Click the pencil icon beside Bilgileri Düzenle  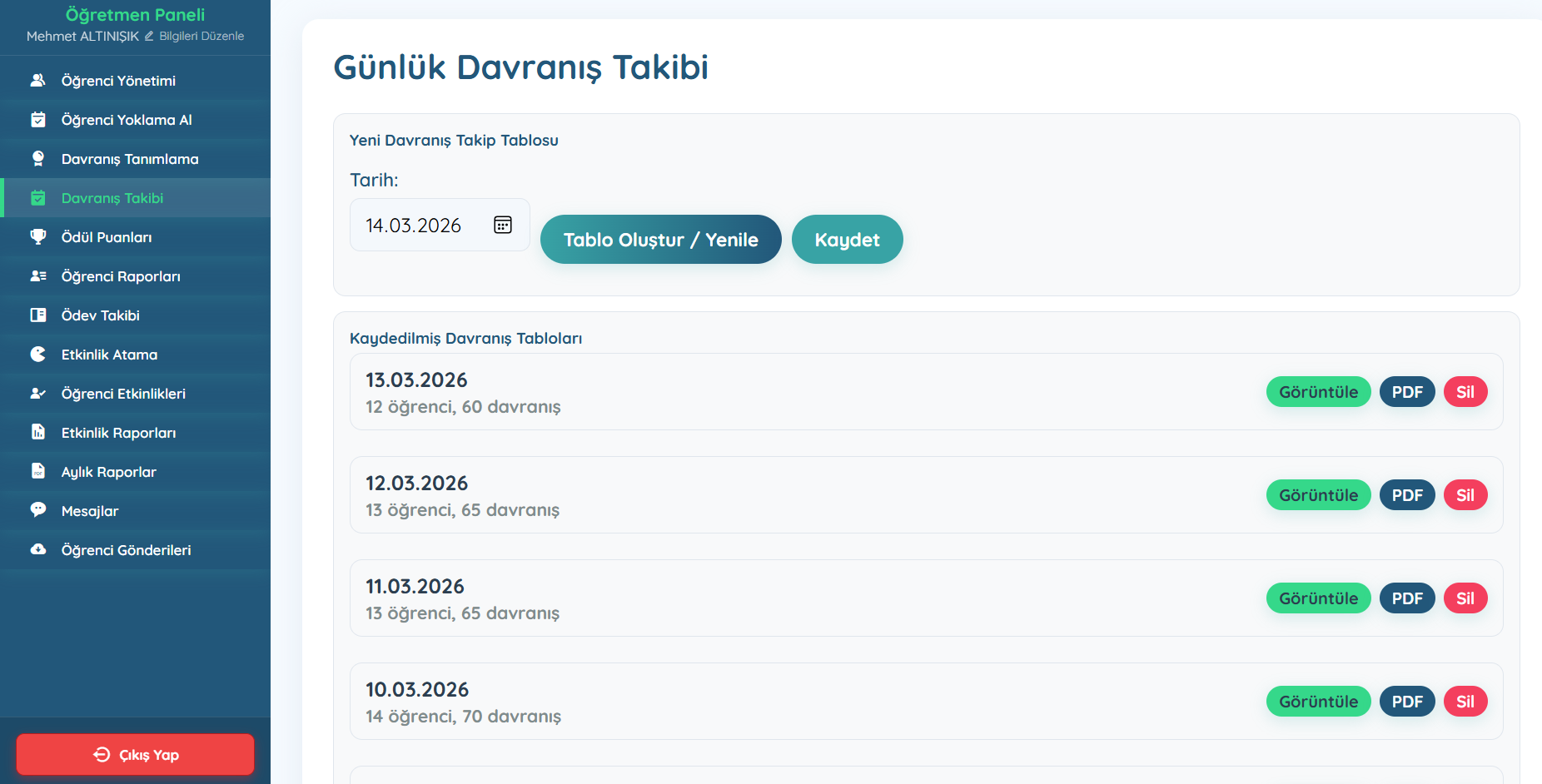pos(149,36)
